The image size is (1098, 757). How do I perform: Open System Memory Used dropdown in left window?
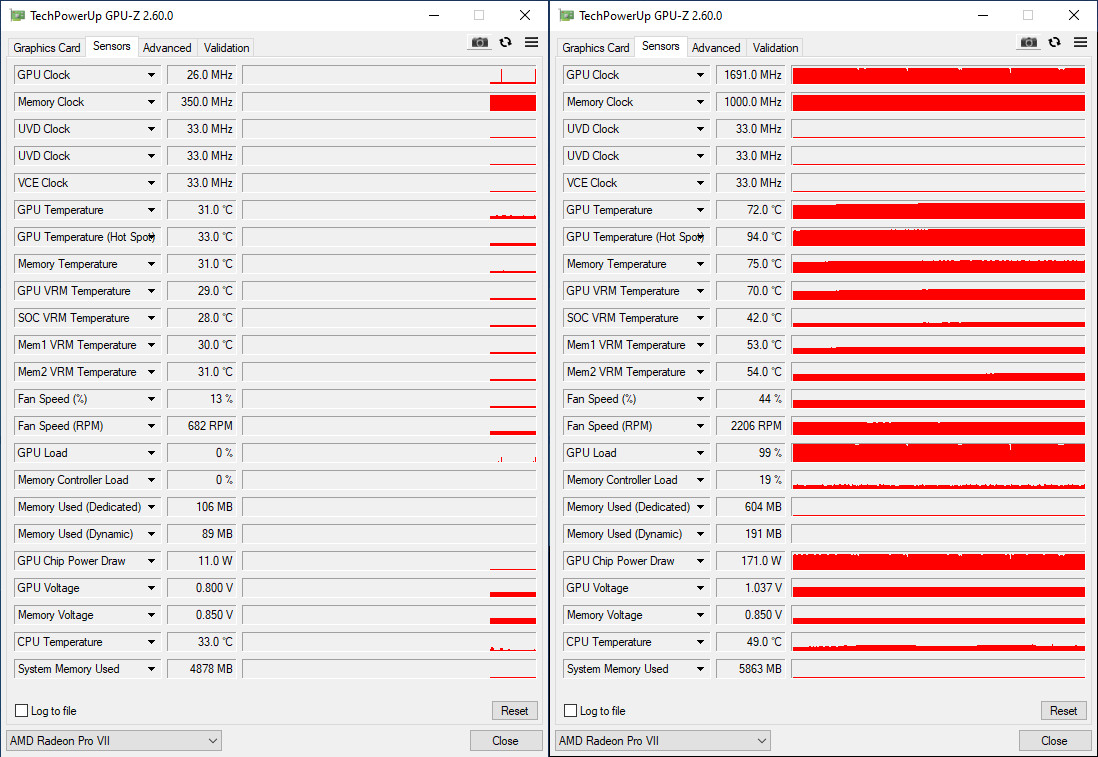coord(151,669)
